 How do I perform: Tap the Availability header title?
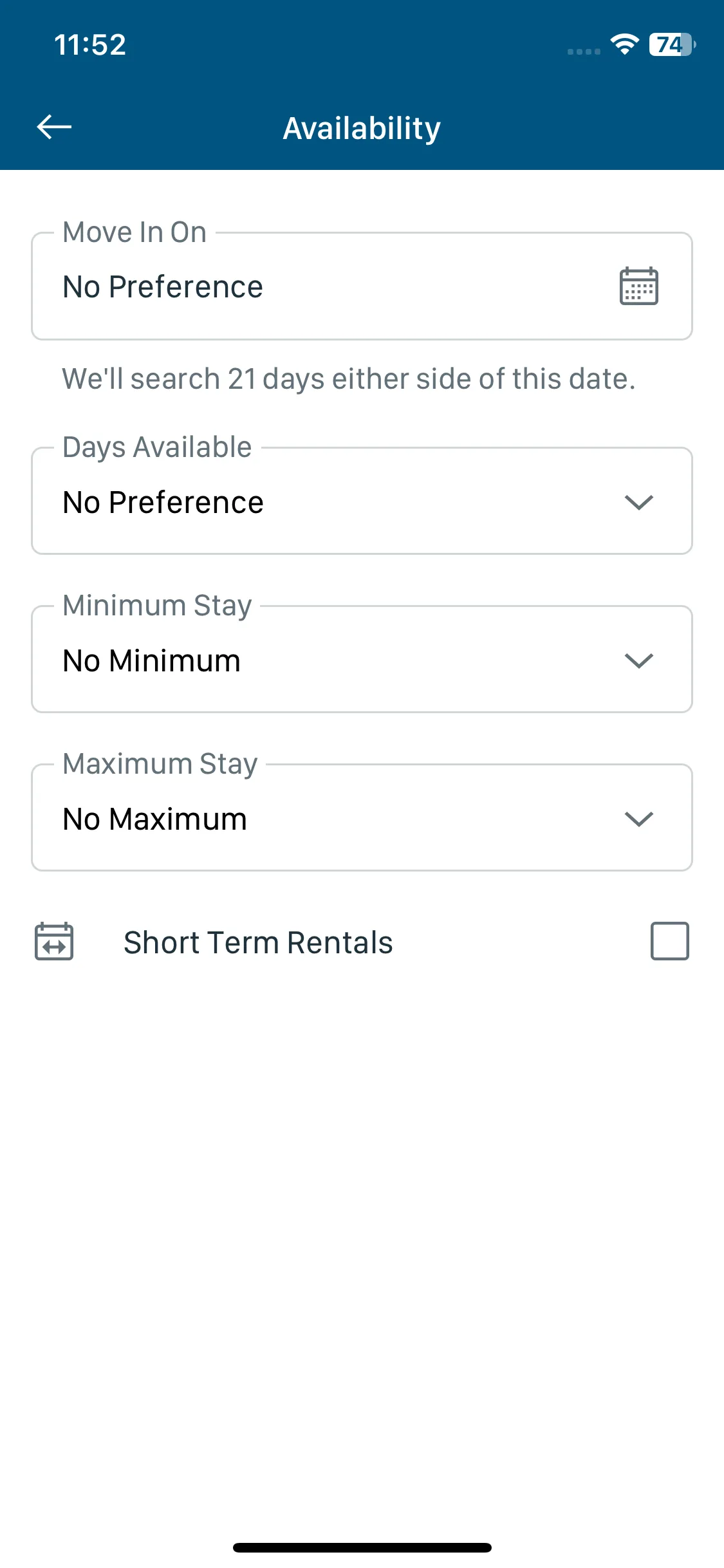pyautogui.click(x=362, y=128)
